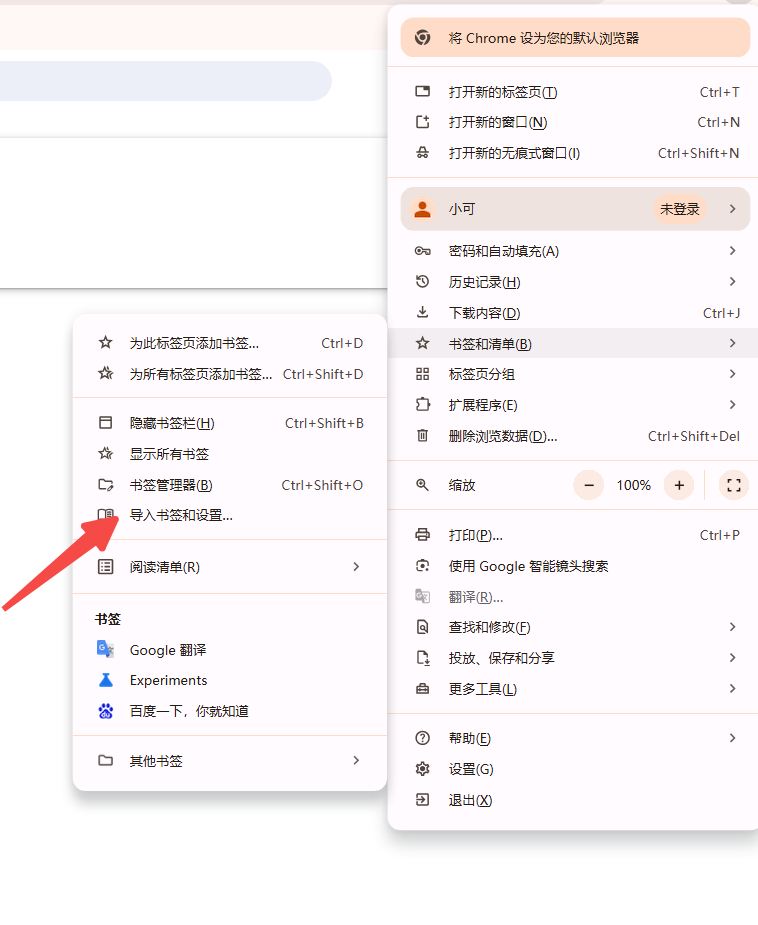This screenshot has width=758, height=925.
Task: Increase zoom with the plus button
Action: [679, 485]
